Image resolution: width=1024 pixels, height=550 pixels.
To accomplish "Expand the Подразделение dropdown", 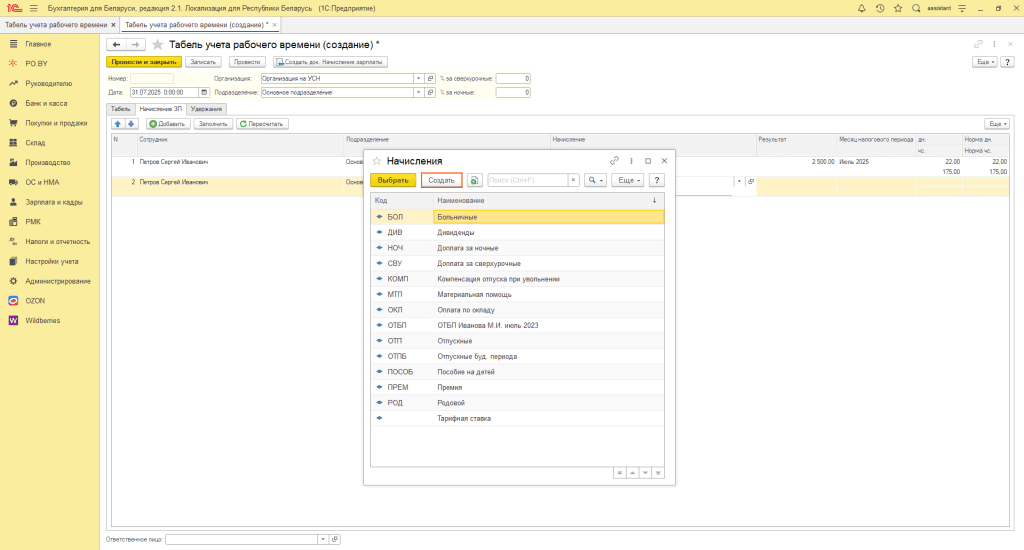I will 419,93.
